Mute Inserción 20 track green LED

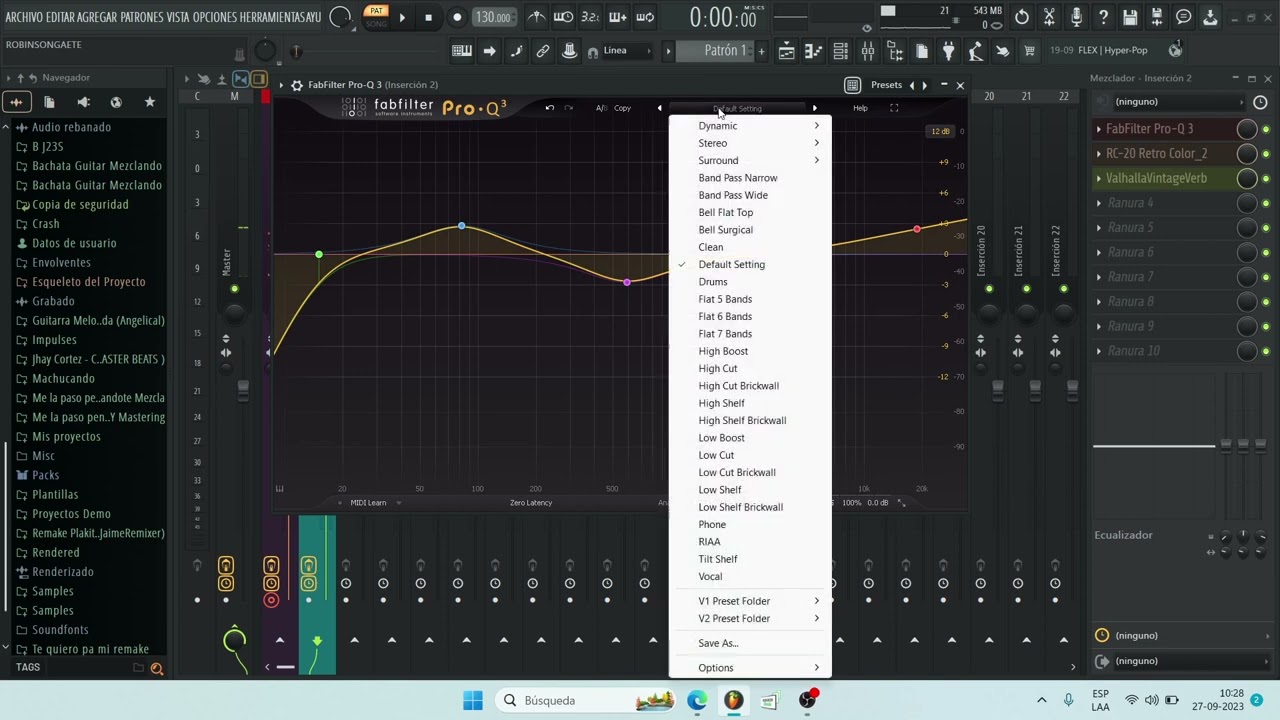(x=989, y=289)
